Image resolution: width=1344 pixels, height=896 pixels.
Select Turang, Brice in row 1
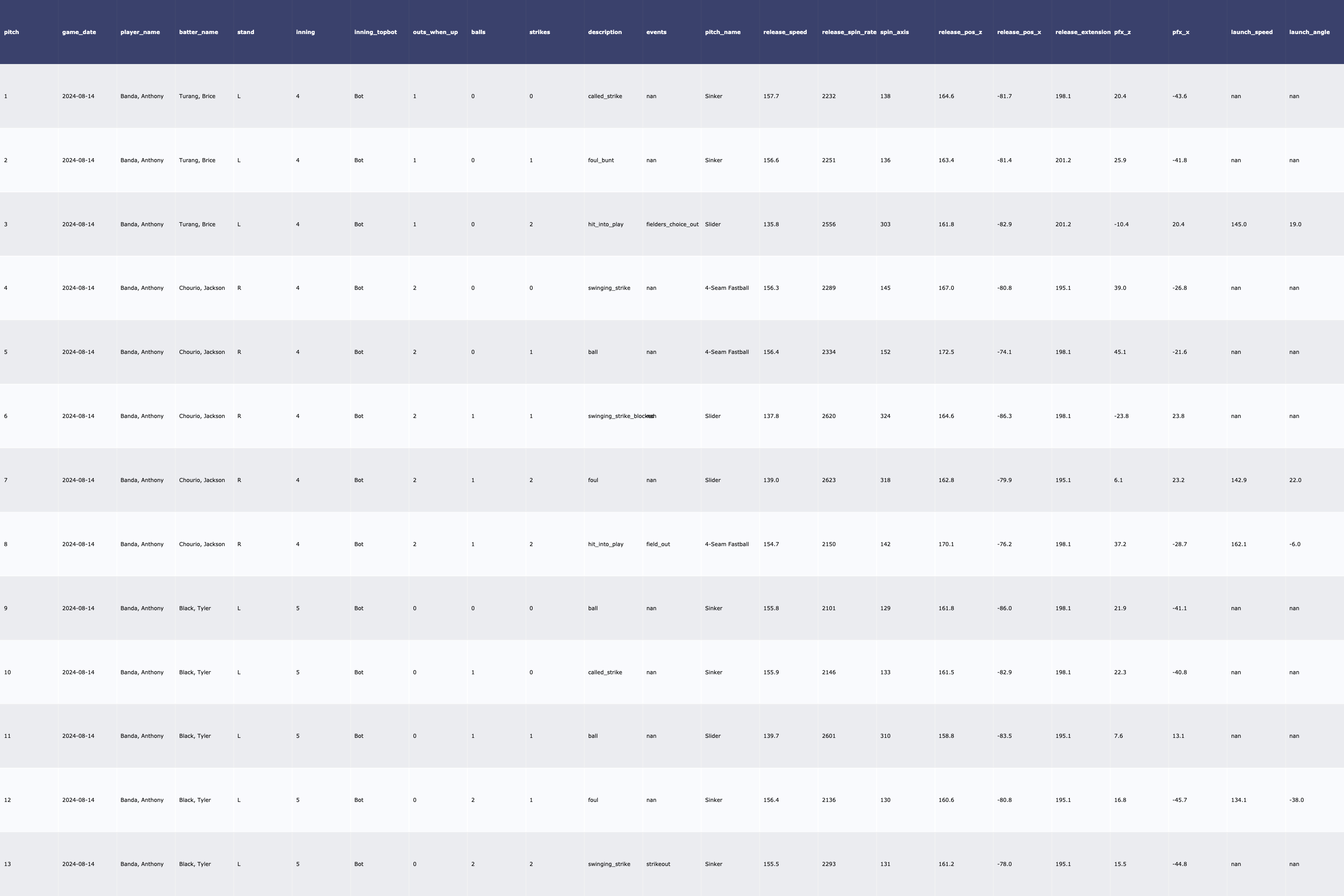coord(197,97)
